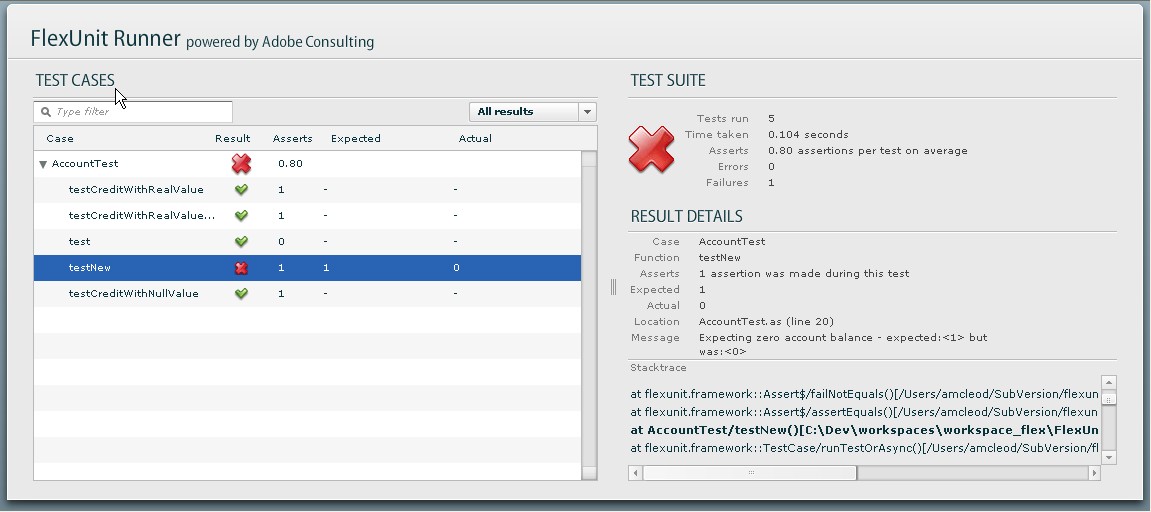This screenshot has width=1151, height=512.
Task: Select the AccountTest suite row
Action: 307,164
